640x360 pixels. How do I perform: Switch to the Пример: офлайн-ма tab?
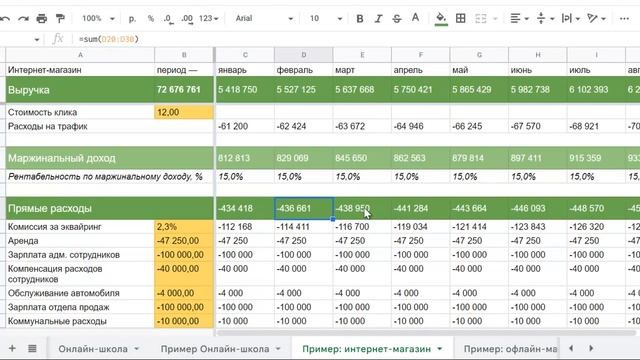point(510,349)
